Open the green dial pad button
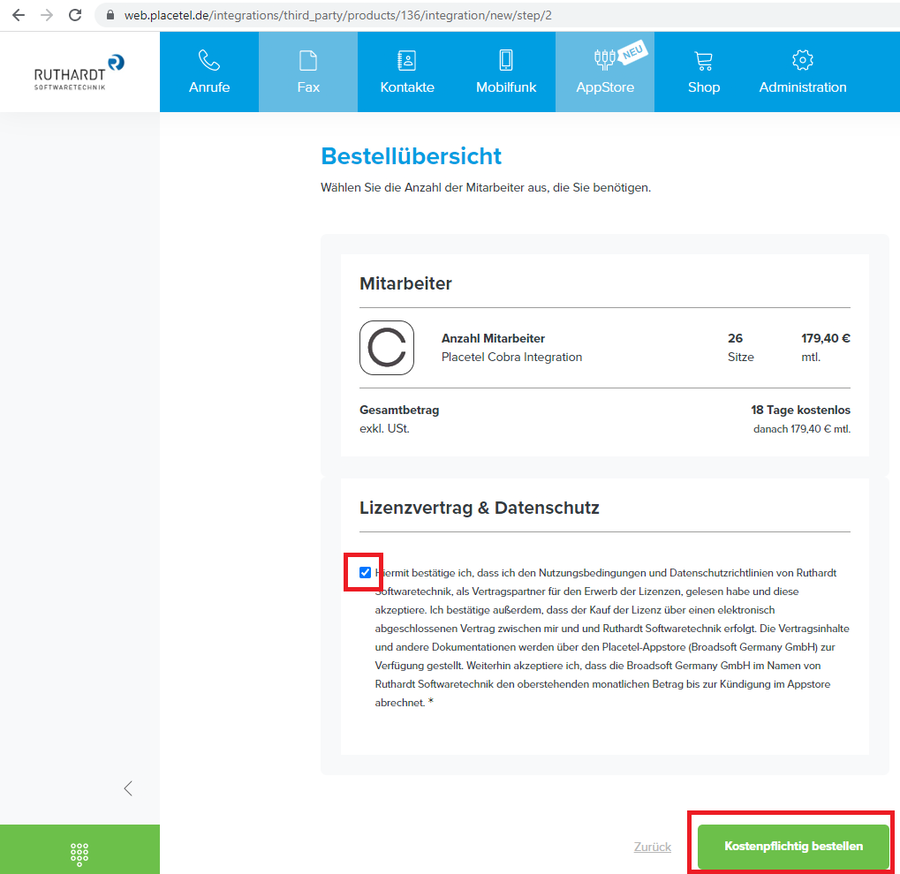The width and height of the screenshot is (900, 874). (x=80, y=849)
